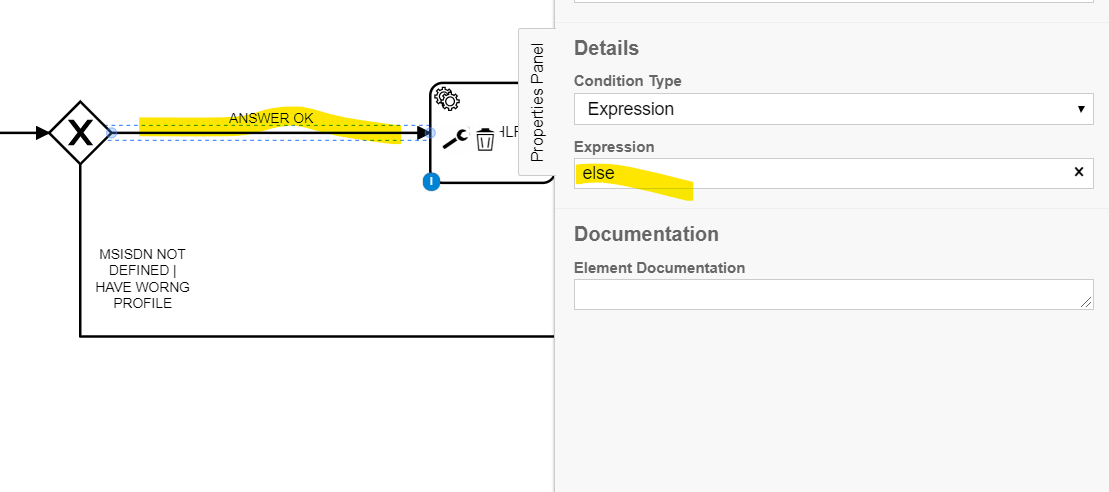Click the blue circular badge on task corner
This screenshot has width=1109, height=492.
(431, 182)
